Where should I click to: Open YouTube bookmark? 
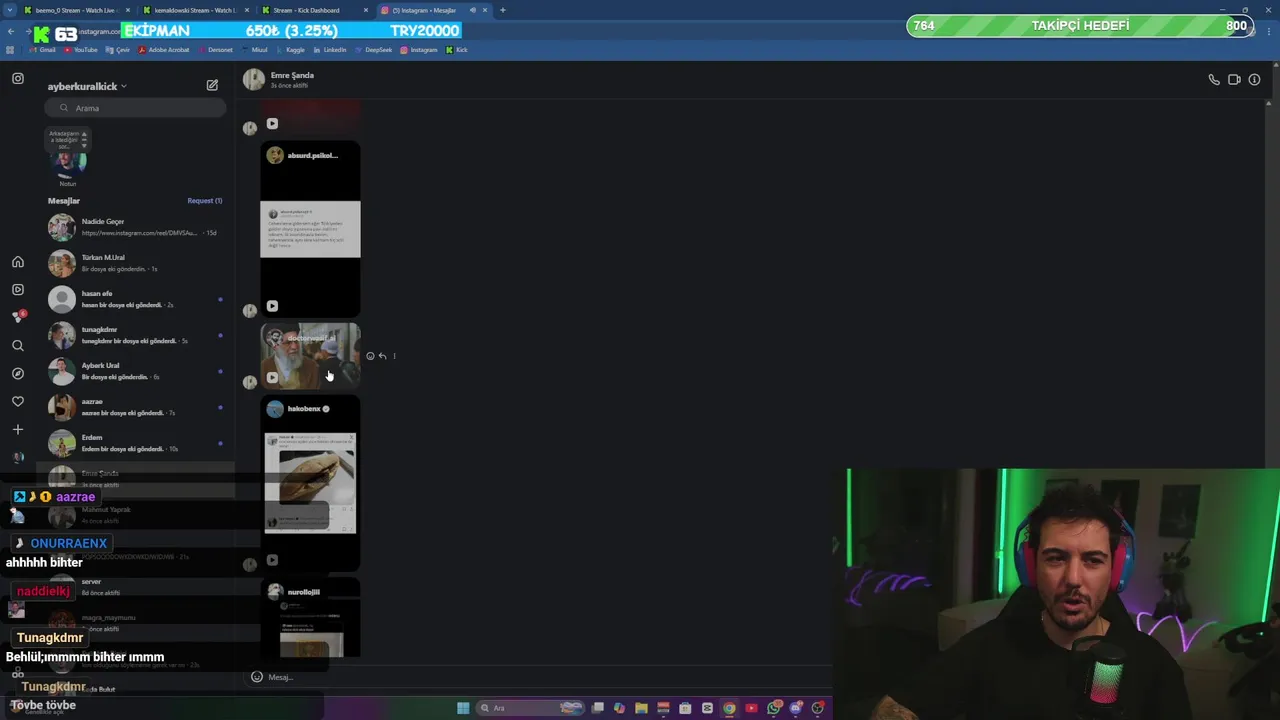point(80,50)
